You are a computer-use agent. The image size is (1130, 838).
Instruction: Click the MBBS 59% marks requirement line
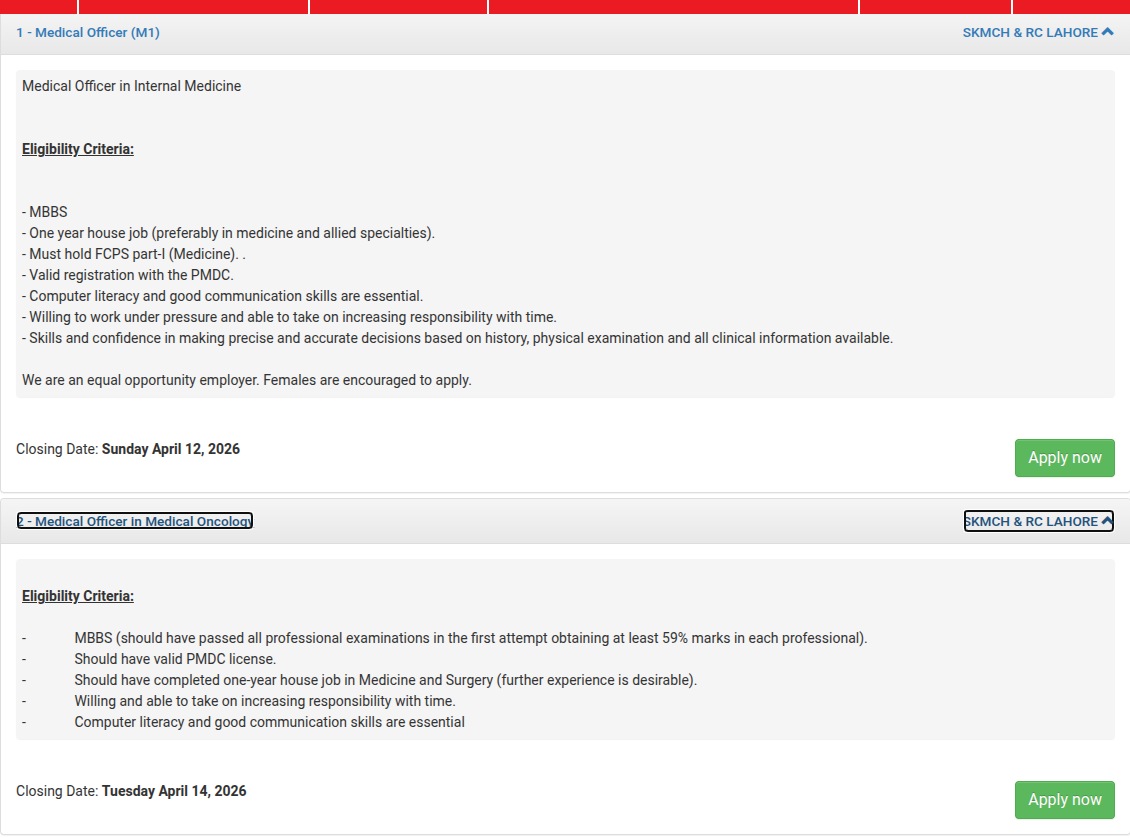pos(470,638)
